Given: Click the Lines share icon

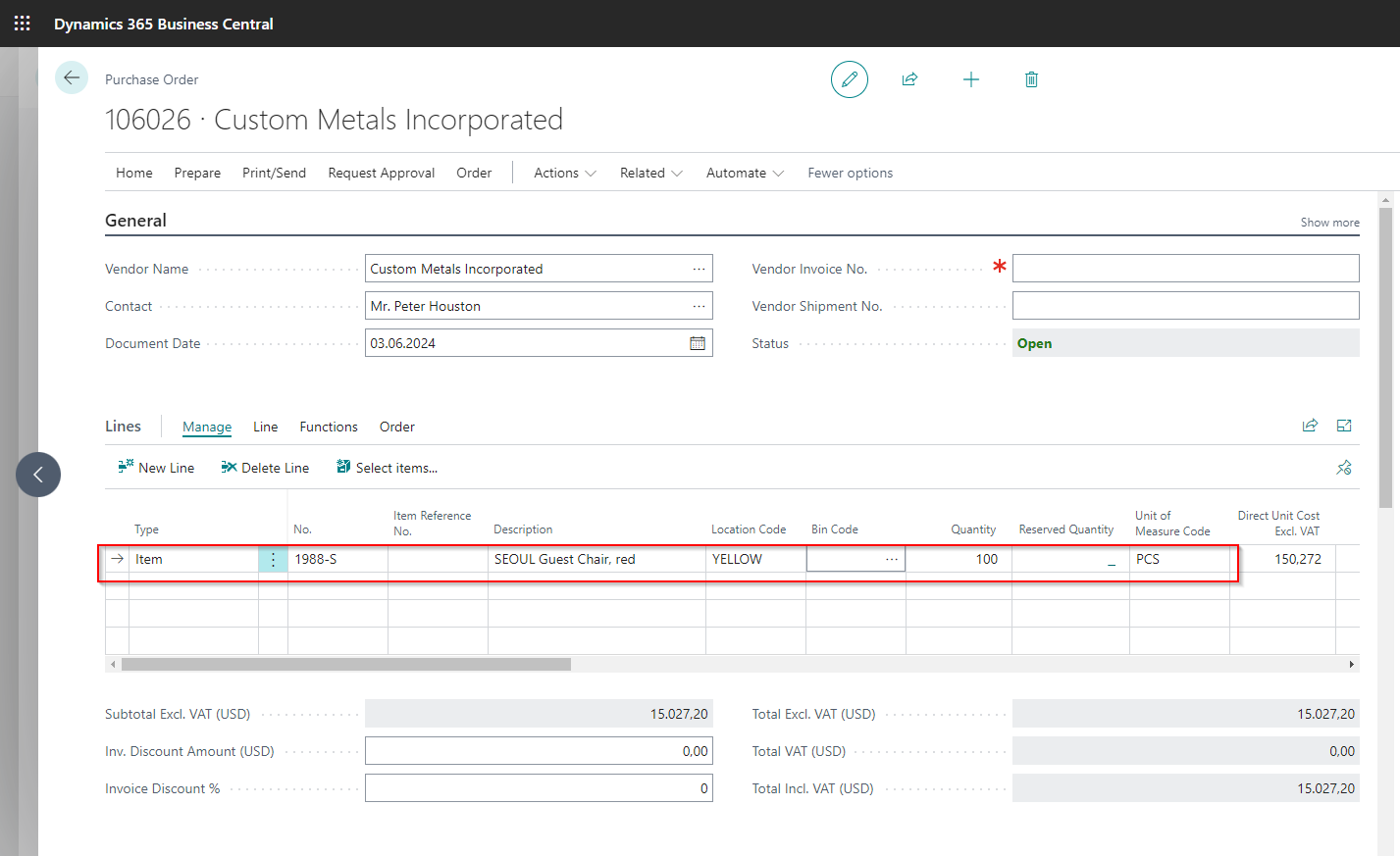Looking at the screenshot, I should [x=1310, y=425].
